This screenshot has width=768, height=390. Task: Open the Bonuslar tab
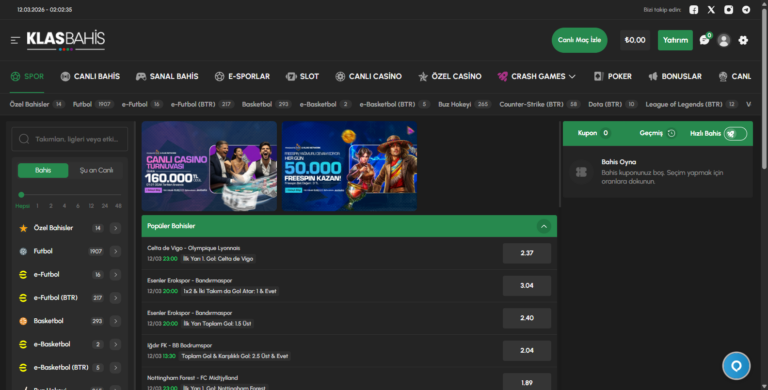click(675, 76)
